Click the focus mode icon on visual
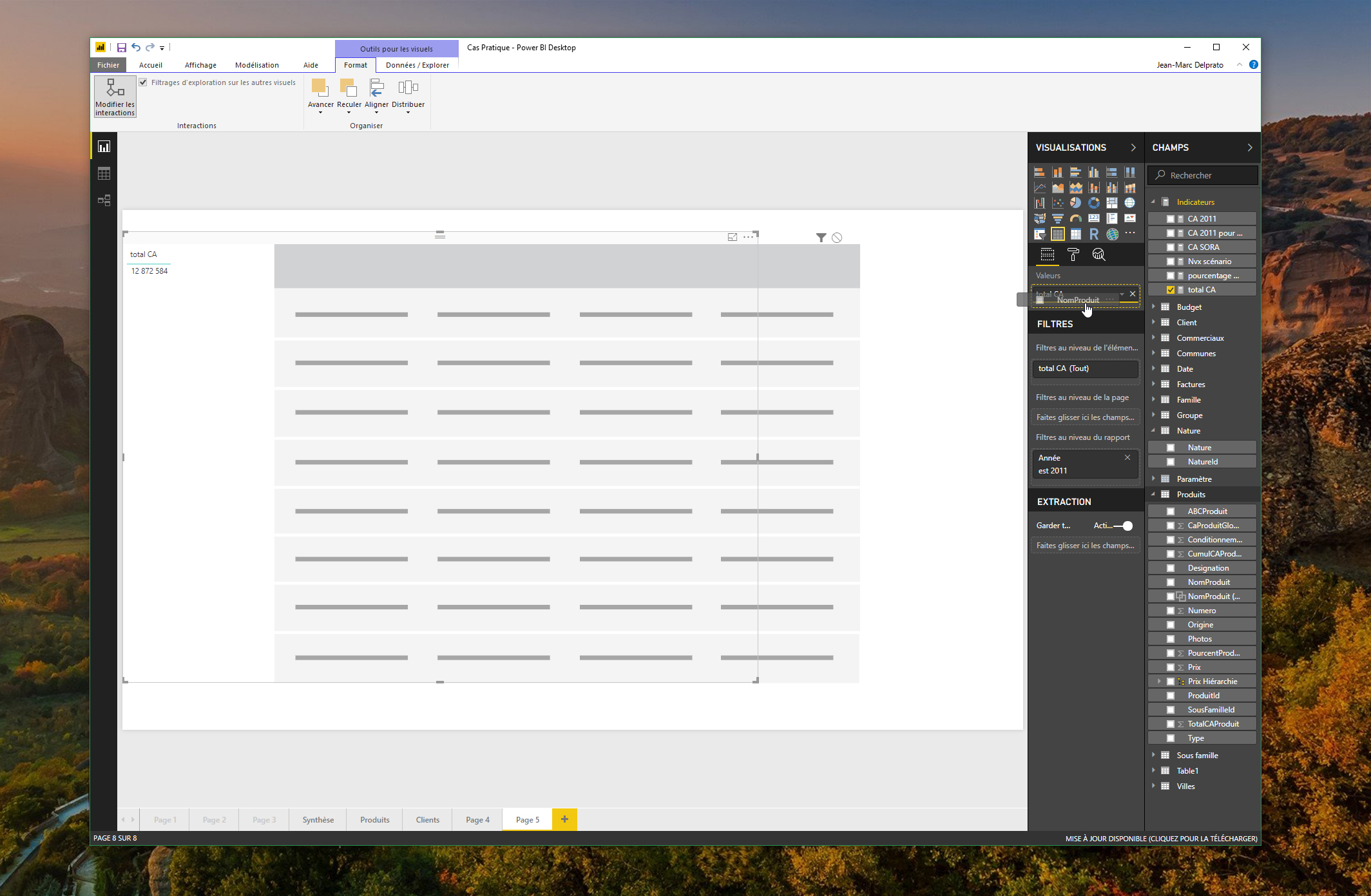 click(x=733, y=237)
